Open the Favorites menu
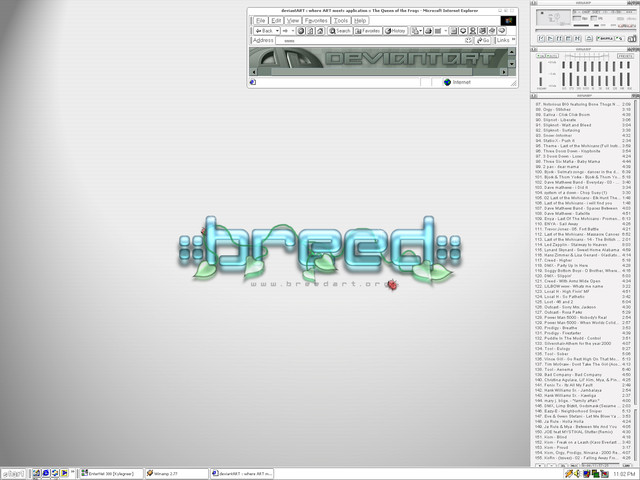 [315, 20]
